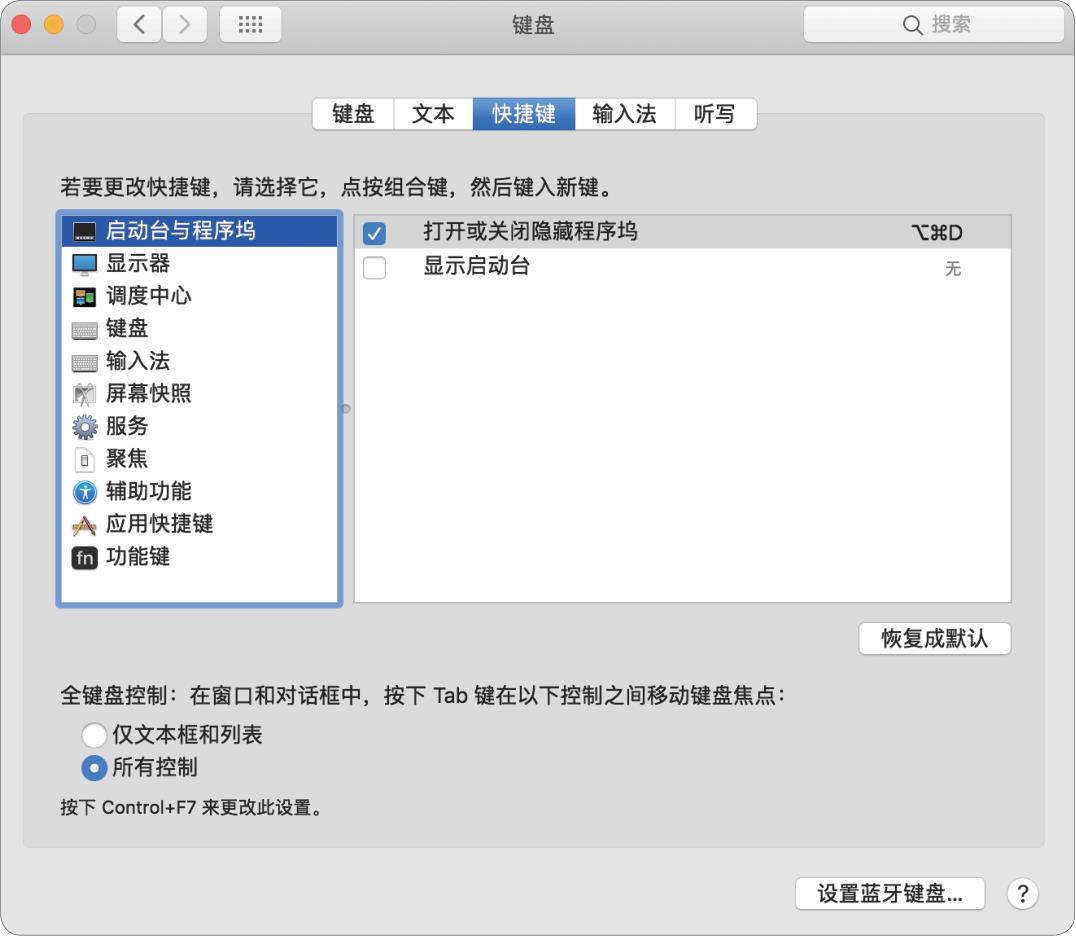Select 服务 category label
The width and height of the screenshot is (1076, 937).
click(x=127, y=426)
